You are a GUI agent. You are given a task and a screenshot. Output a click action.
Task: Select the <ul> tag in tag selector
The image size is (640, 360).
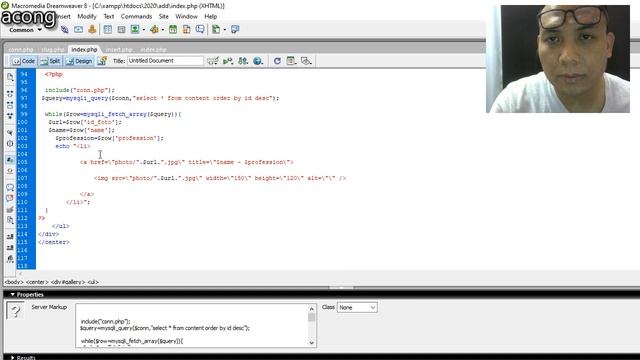pyautogui.click(x=93, y=282)
